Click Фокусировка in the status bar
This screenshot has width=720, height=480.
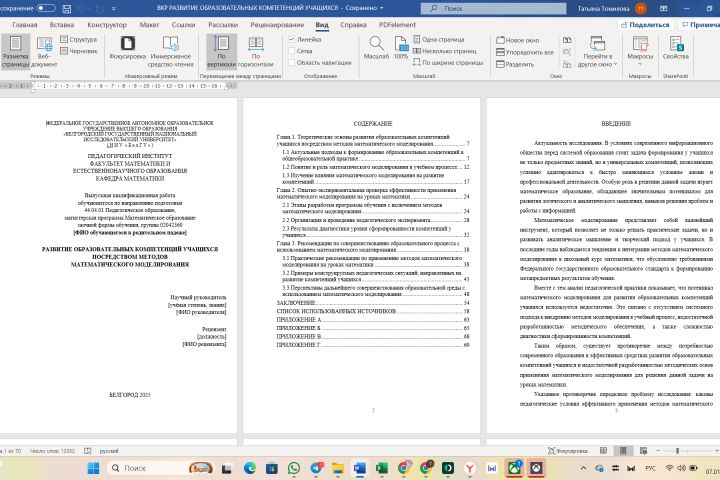coord(568,451)
